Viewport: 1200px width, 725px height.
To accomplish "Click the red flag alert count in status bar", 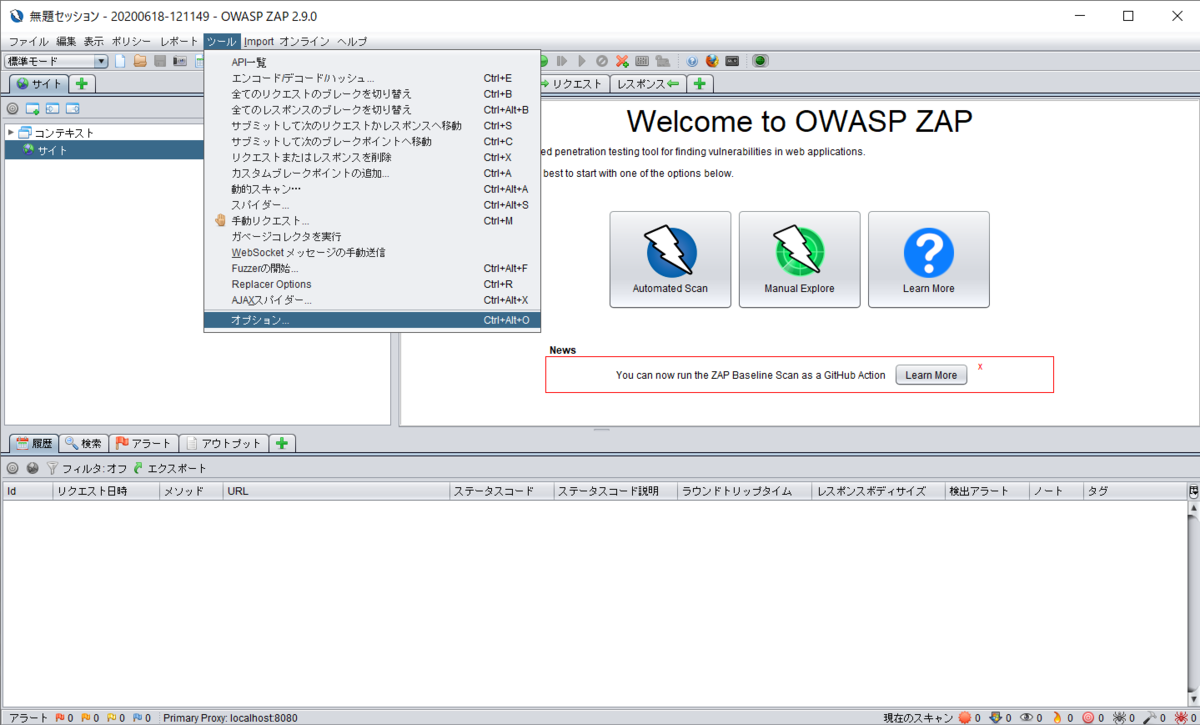I will tap(63, 718).
